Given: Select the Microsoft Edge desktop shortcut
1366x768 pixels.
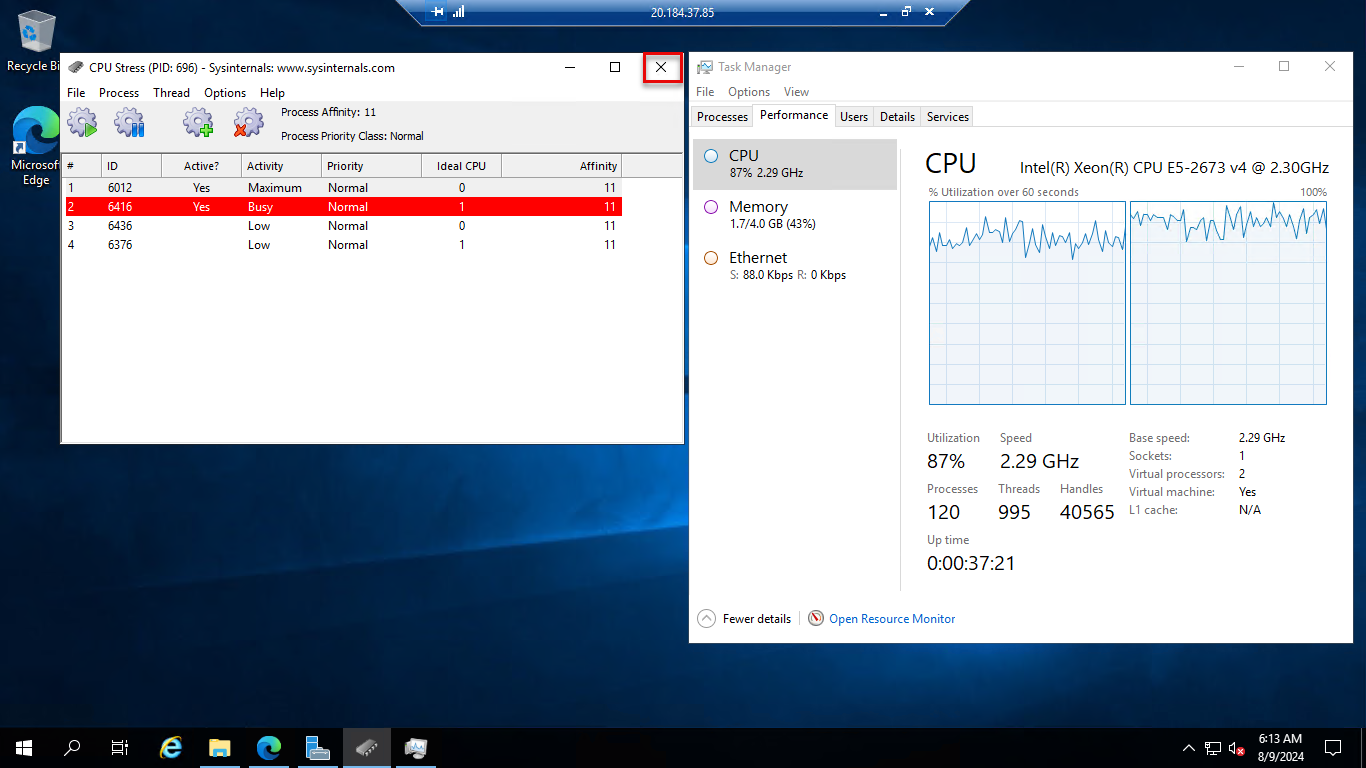Looking at the screenshot, I should click(x=34, y=147).
